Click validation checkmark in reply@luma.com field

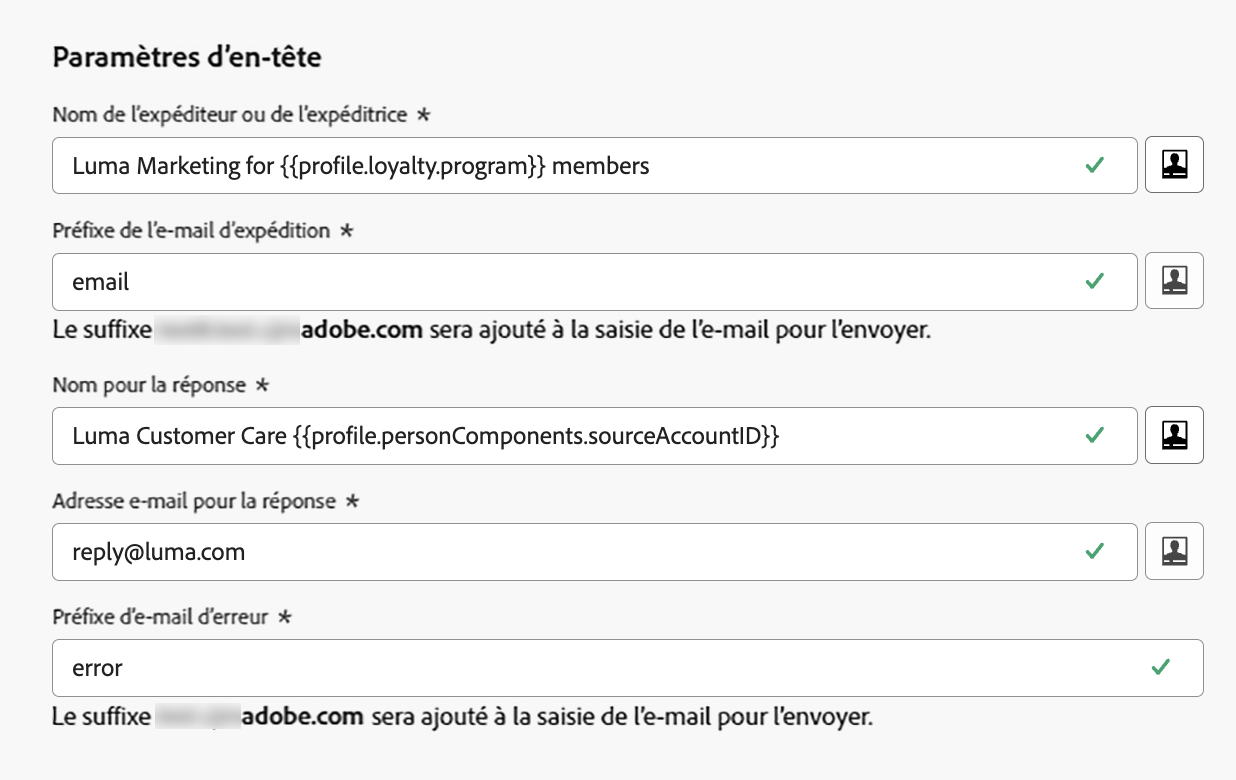(x=1095, y=551)
